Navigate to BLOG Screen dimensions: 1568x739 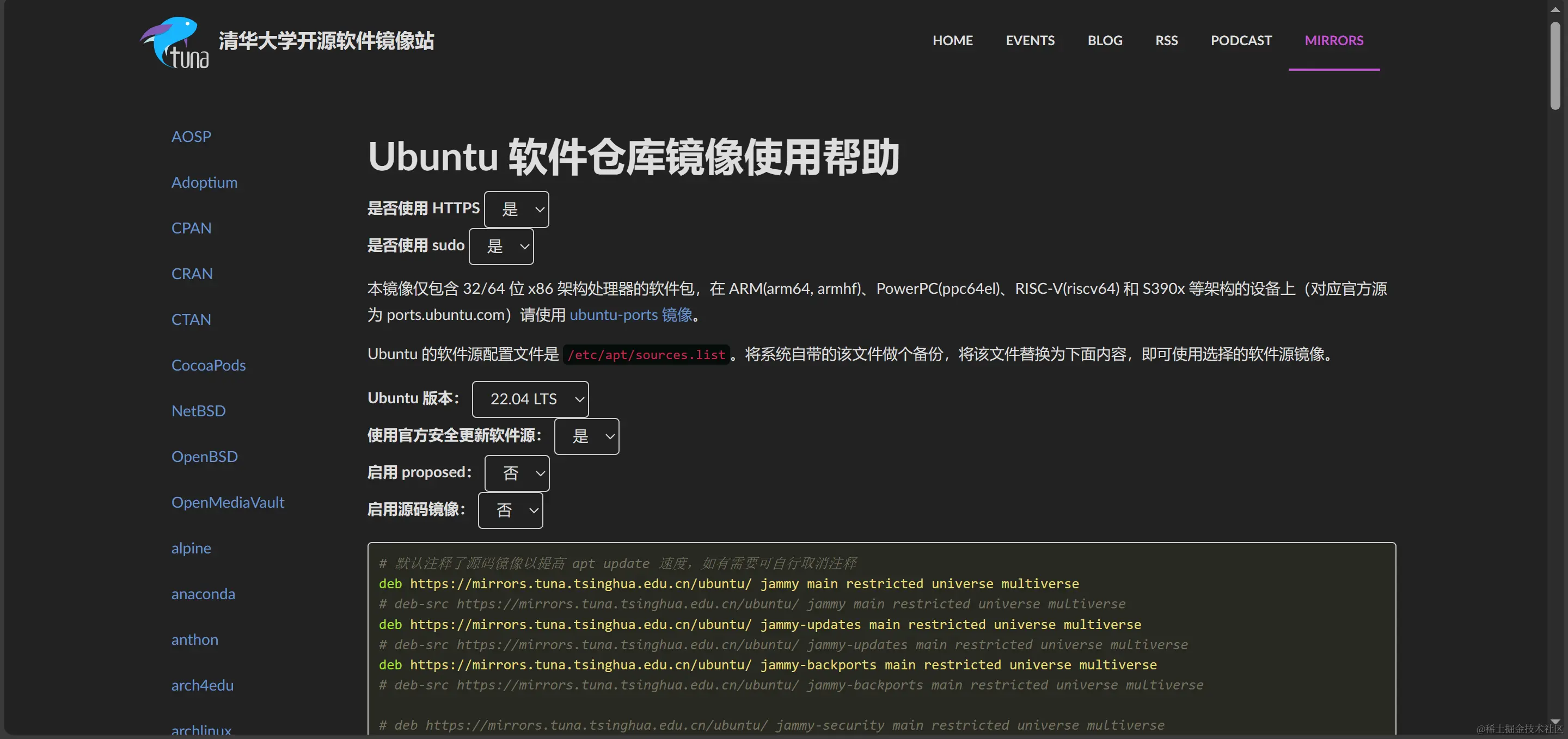pyautogui.click(x=1105, y=41)
